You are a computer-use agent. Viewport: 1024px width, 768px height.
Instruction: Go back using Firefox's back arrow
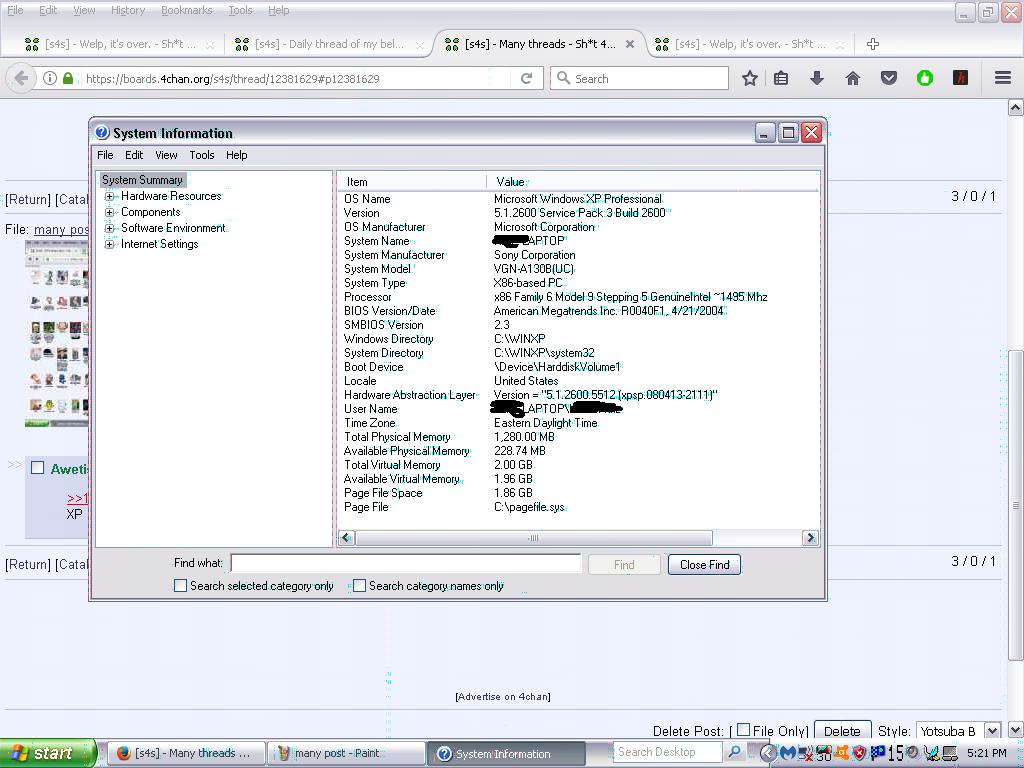pyautogui.click(x=21, y=78)
